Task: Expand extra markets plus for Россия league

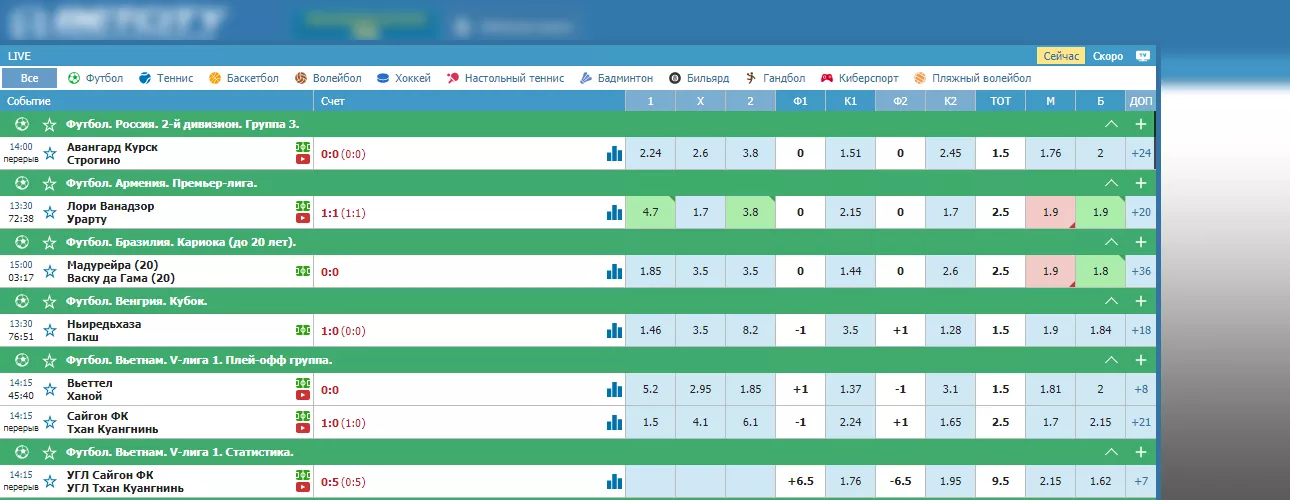Action: (x=1141, y=125)
